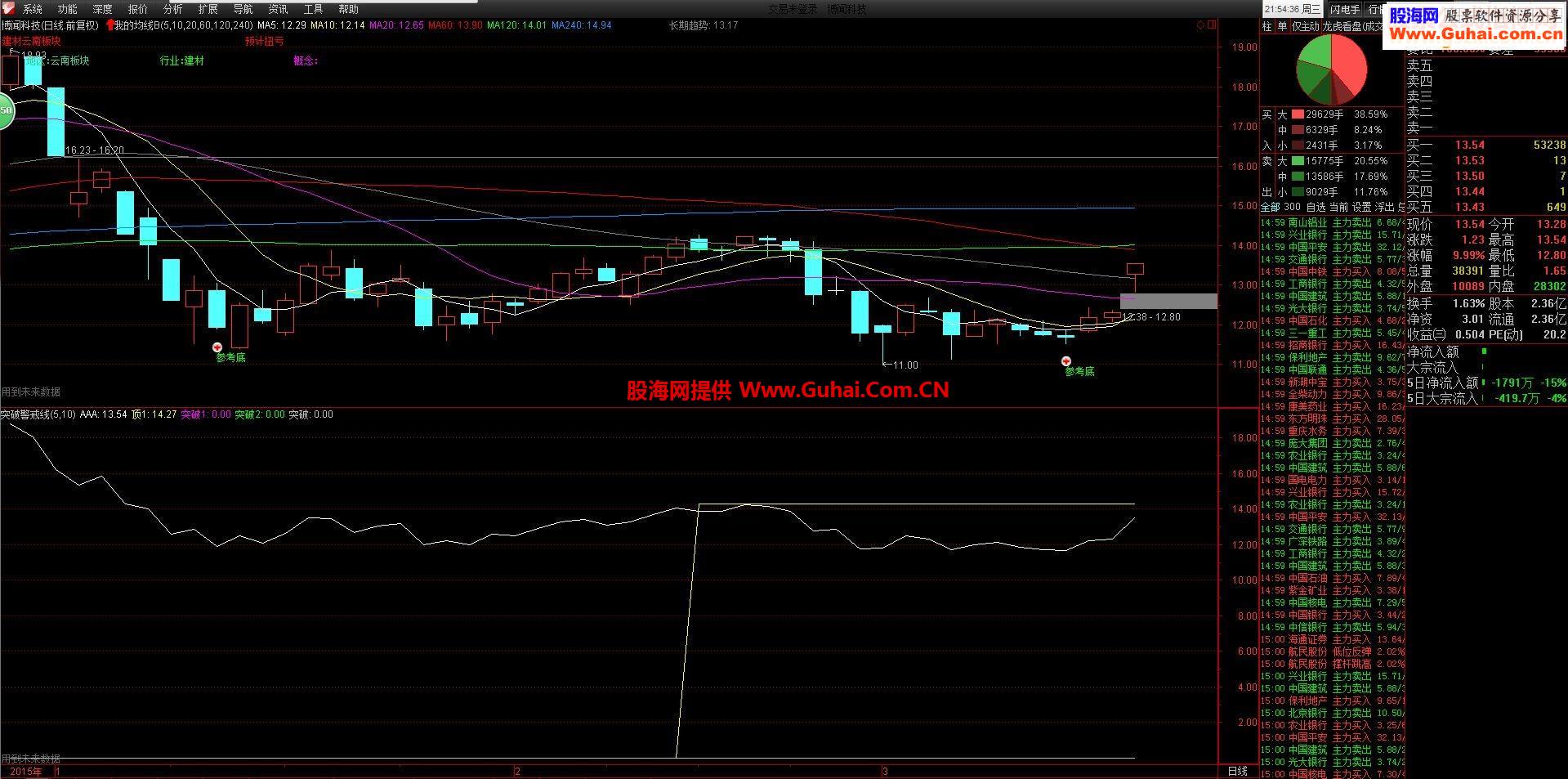The height and width of the screenshot is (779, 1568).
Task: Click the small buy order swatch
Action: pyautogui.click(x=1298, y=146)
